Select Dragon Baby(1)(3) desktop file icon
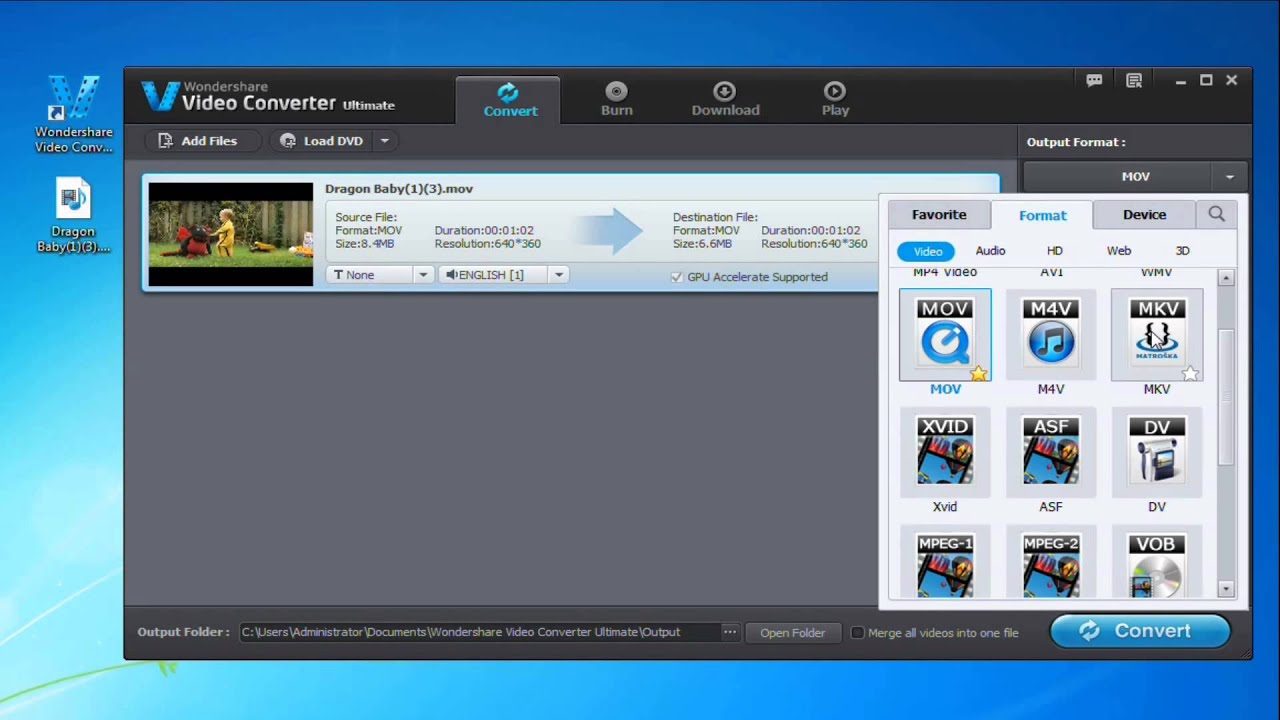1280x720 pixels. click(x=73, y=215)
